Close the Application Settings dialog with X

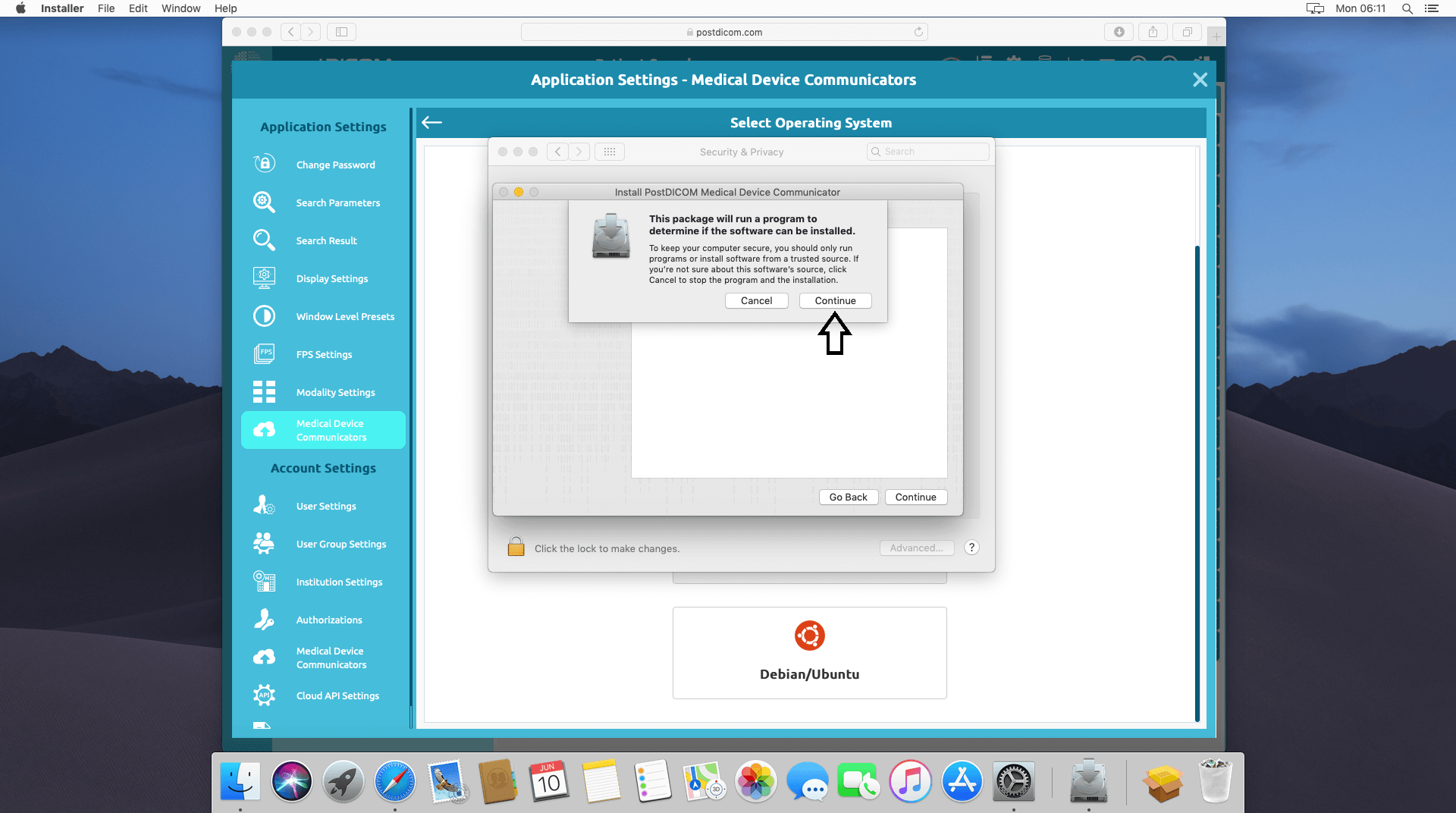pyautogui.click(x=1200, y=80)
